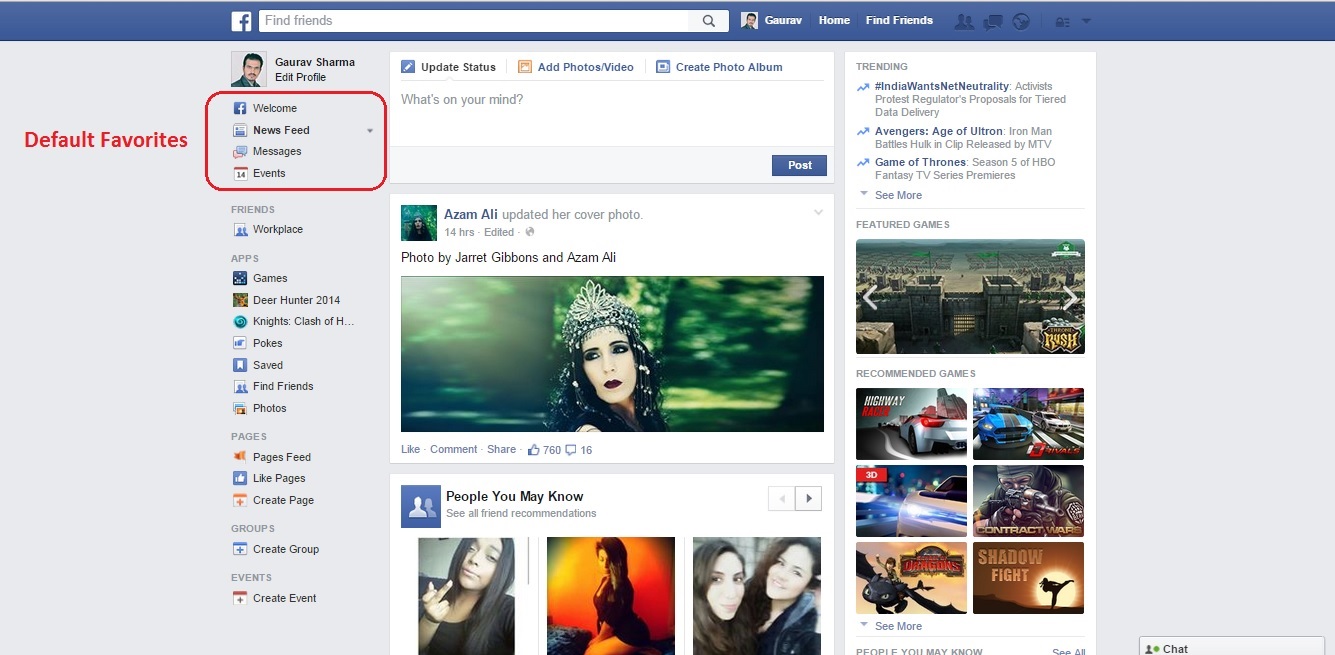Open the options chevron on Azam Ali's post
Viewport: 1335px width, 655px height.
pyautogui.click(x=818, y=212)
